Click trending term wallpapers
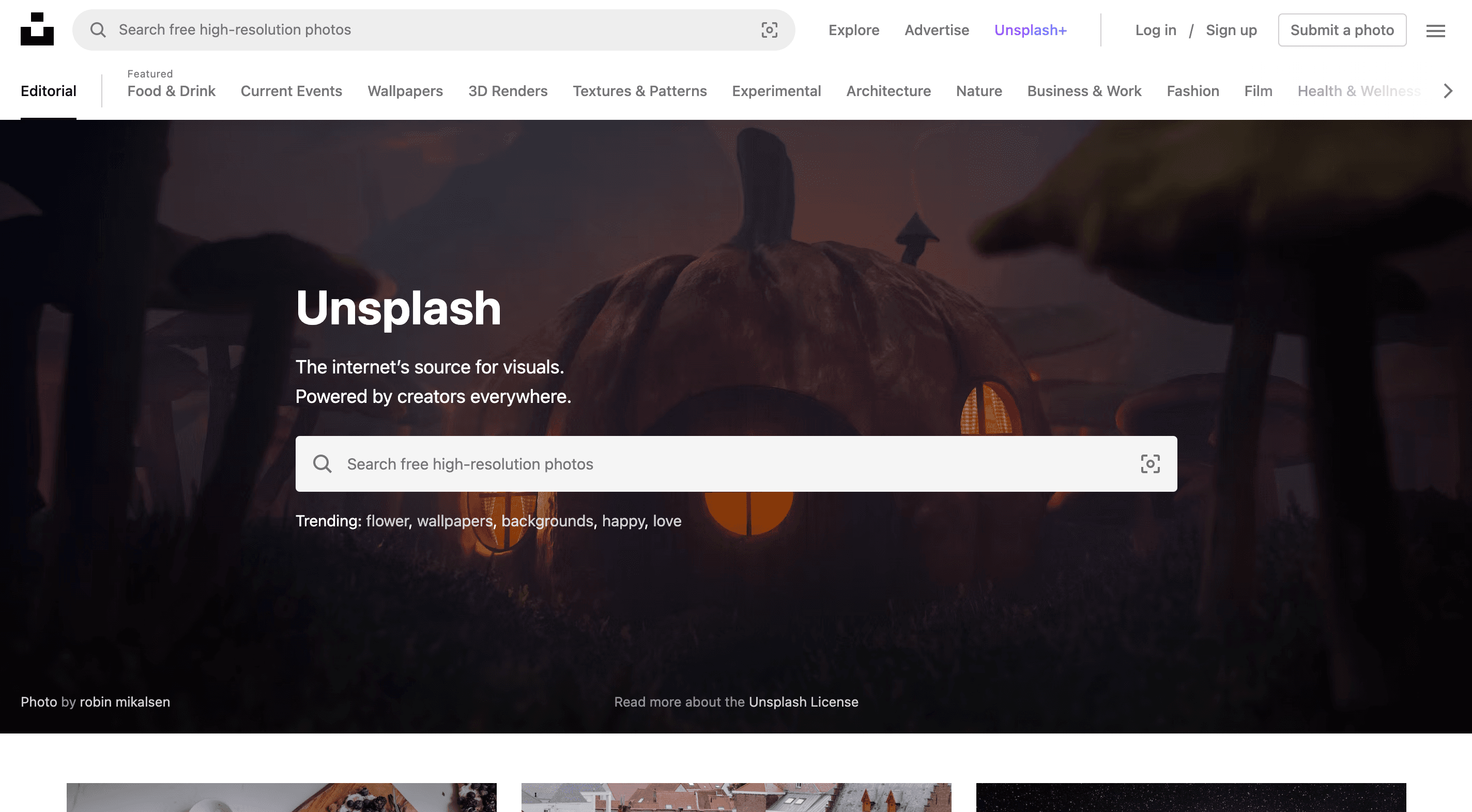 click(454, 521)
